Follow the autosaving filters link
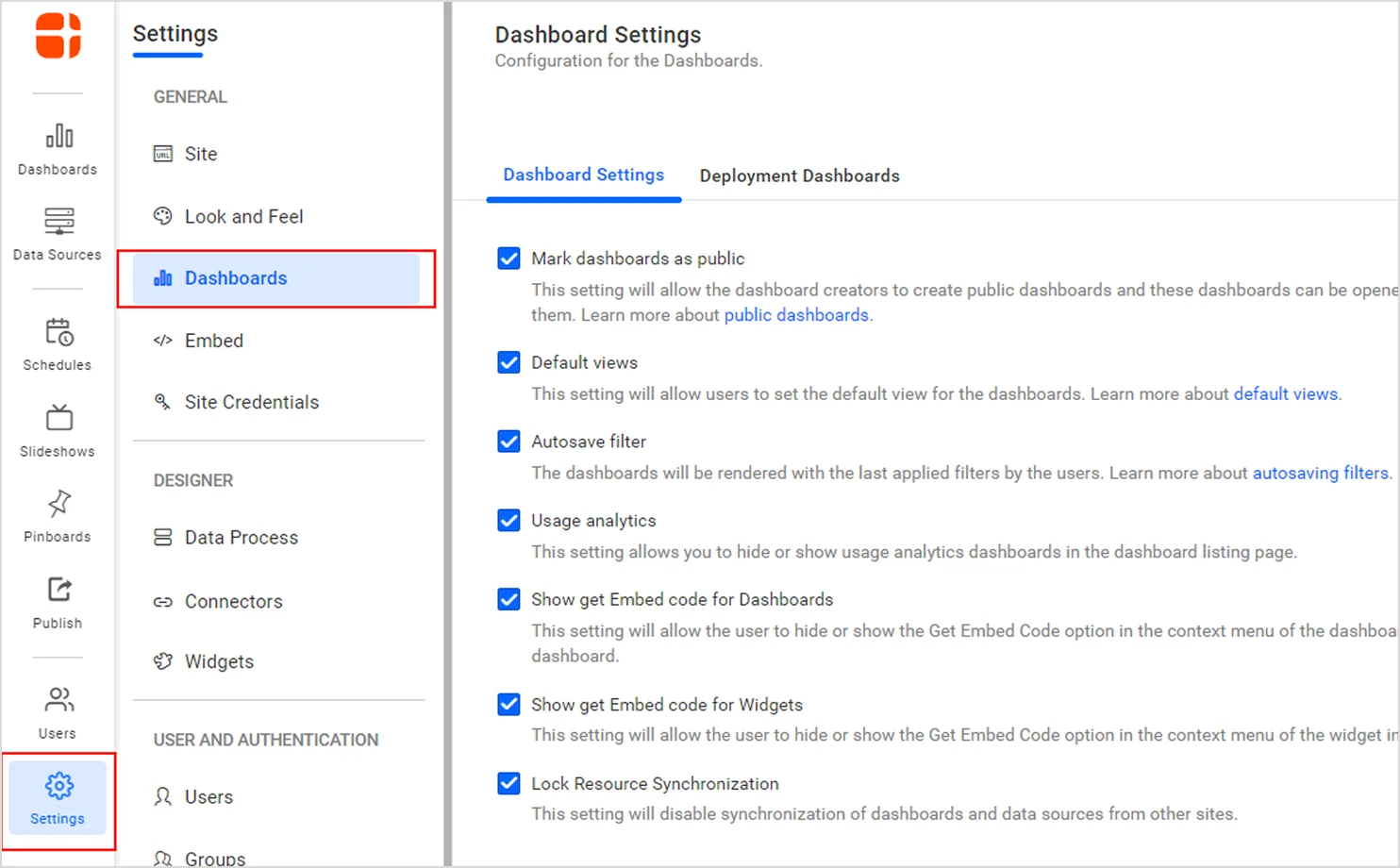 [1321, 473]
